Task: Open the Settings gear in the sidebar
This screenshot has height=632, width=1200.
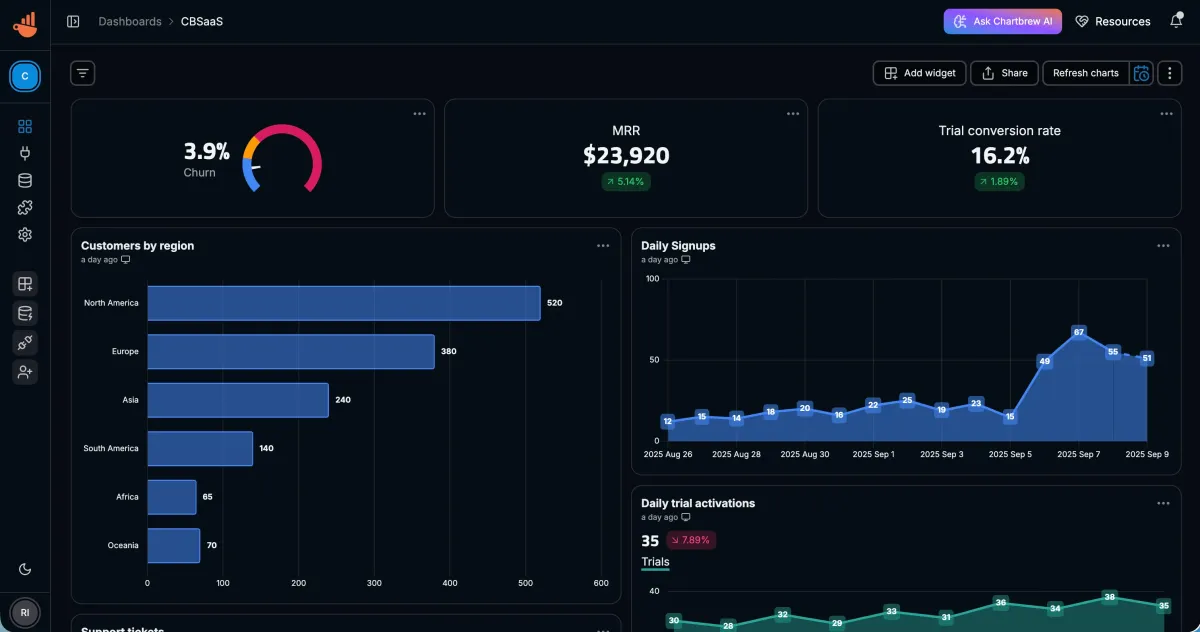Action: tap(24, 234)
